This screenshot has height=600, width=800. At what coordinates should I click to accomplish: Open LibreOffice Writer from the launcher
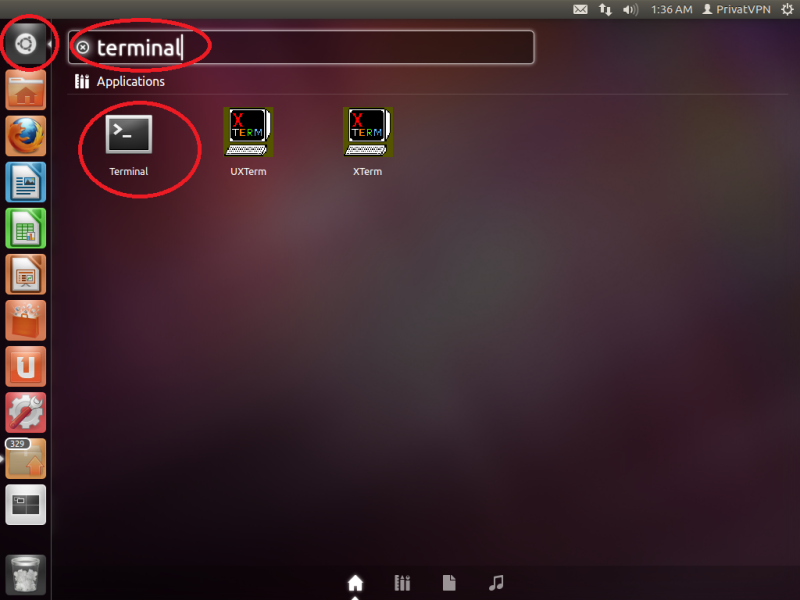(x=25, y=183)
